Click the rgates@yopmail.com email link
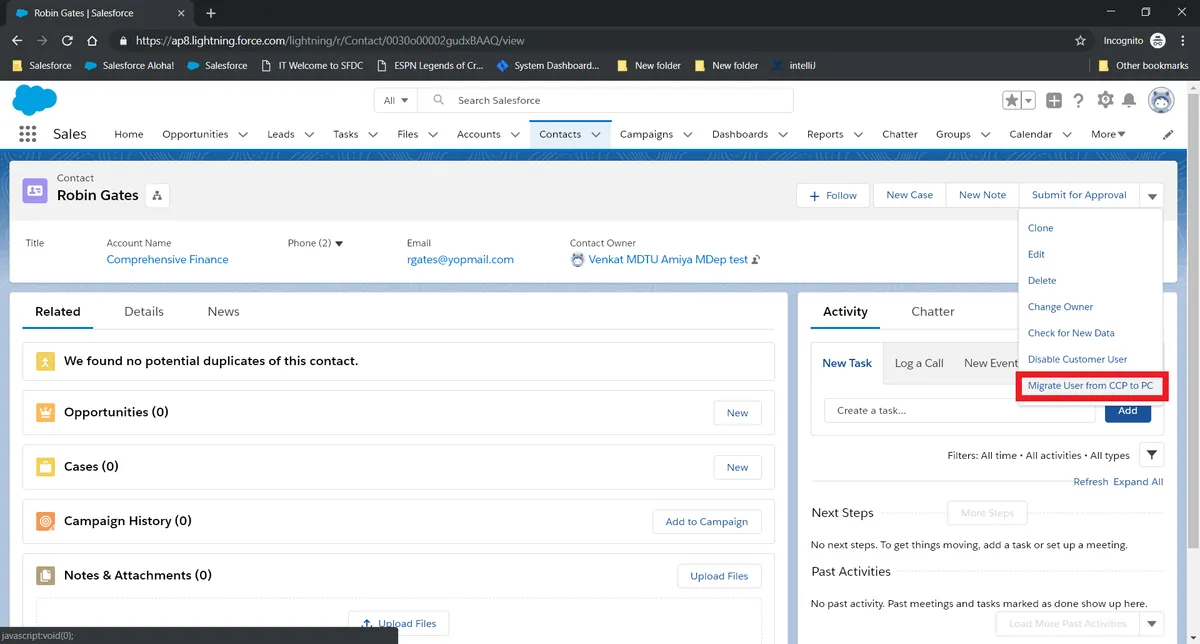Viewport: 1200px width, 644px height. click(x=460, y=259)
